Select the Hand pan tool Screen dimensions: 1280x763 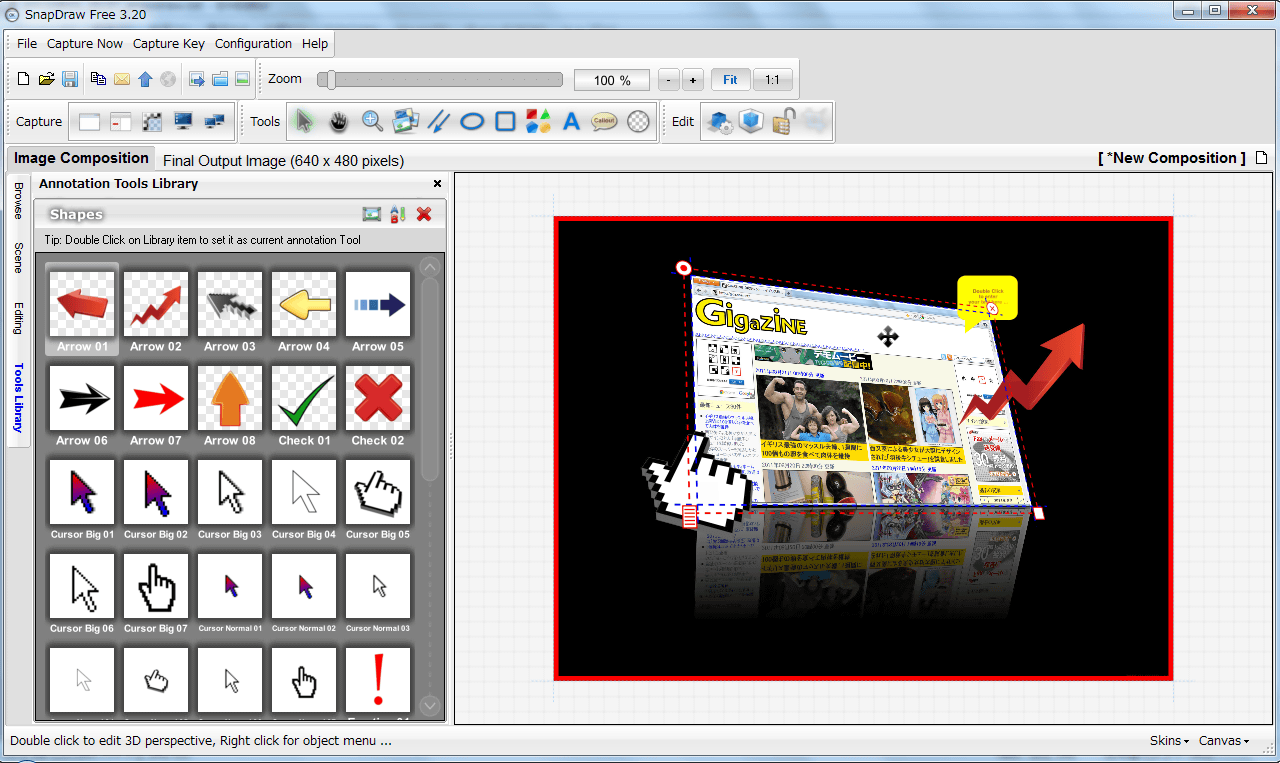[x=339, y=122]
